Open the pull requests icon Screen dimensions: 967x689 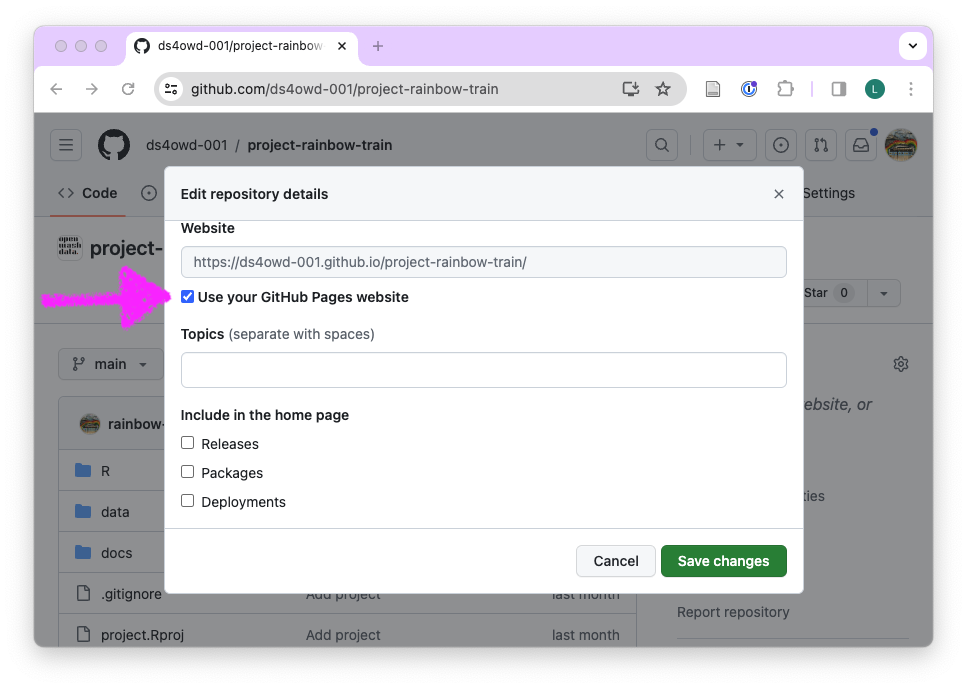(821, 145)
